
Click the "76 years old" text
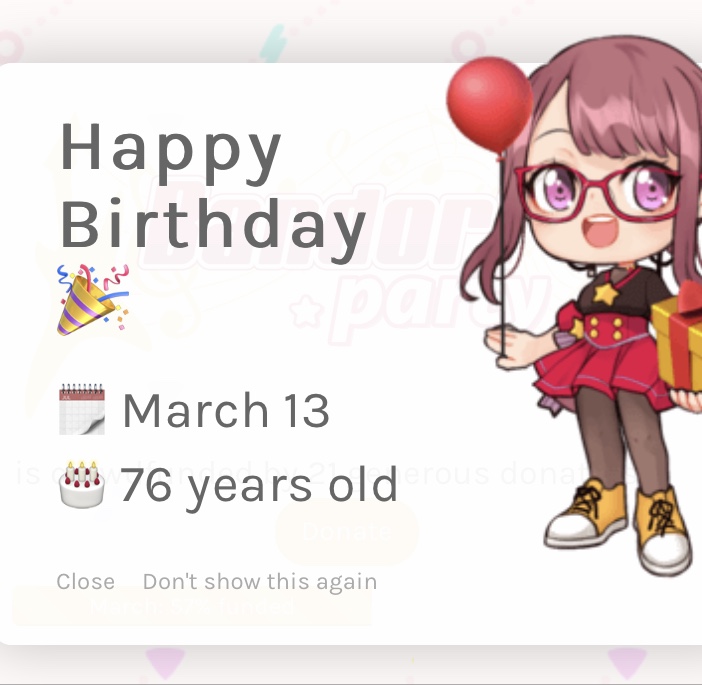[x=259, y=486]
